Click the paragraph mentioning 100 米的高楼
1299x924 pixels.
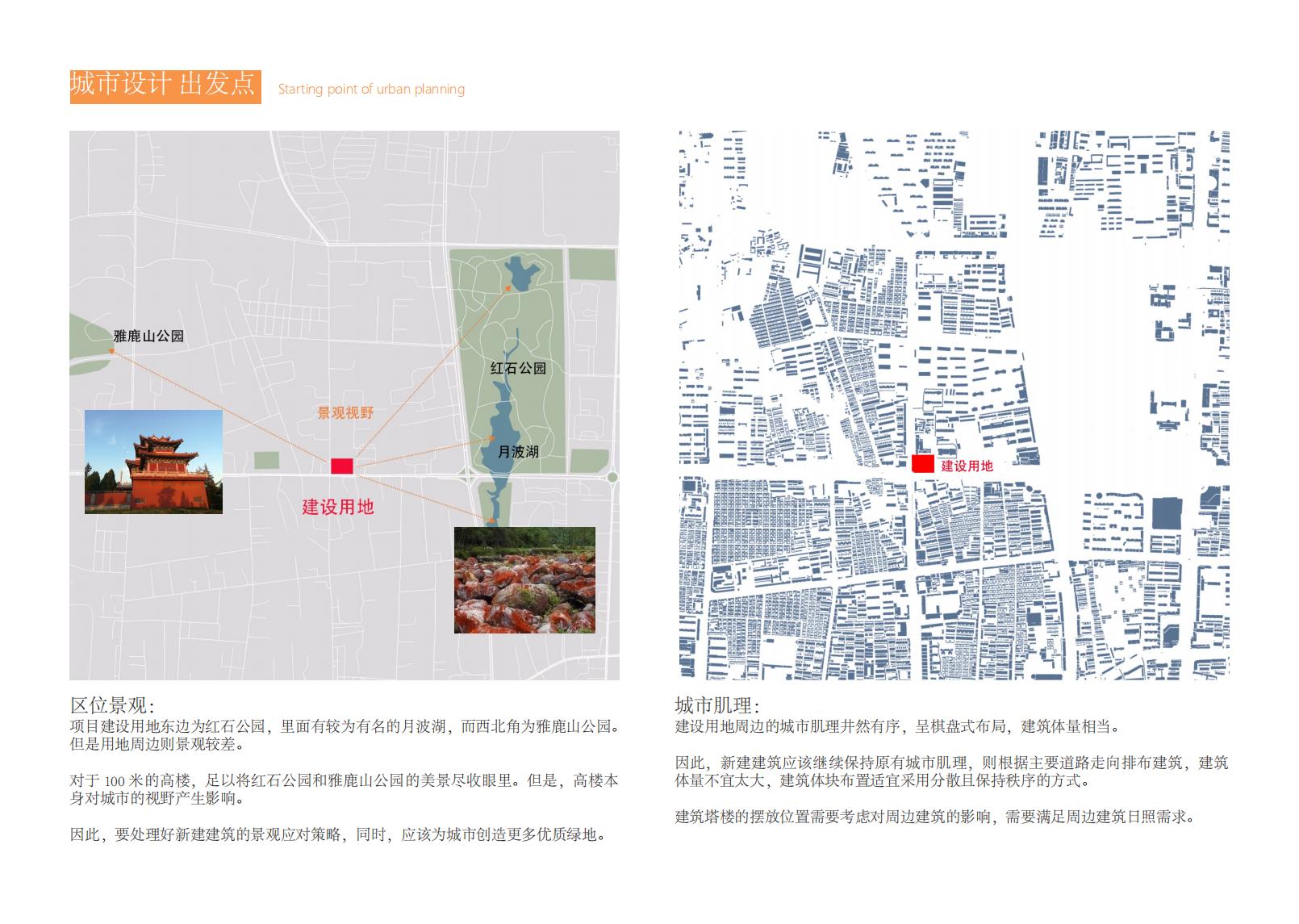click(344, 790)
